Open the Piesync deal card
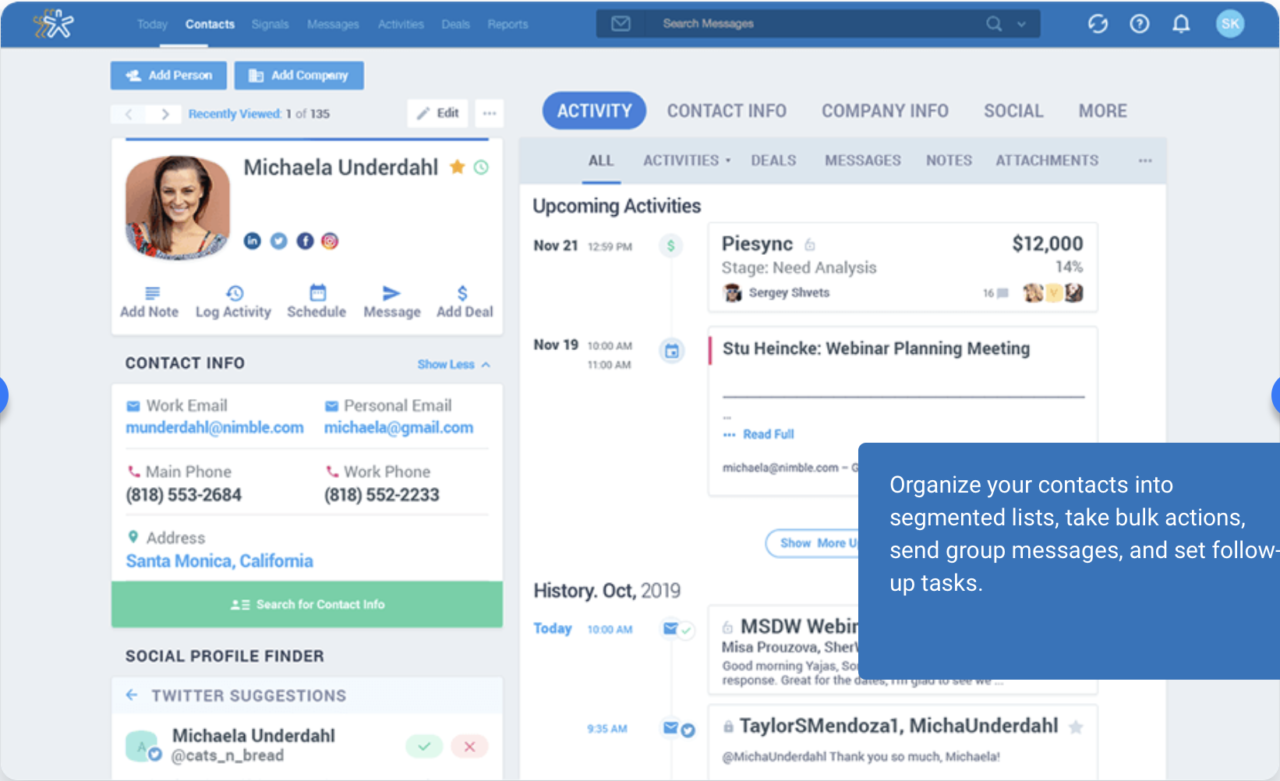This screenshot has width=1280, height=781. coord(902,267)
